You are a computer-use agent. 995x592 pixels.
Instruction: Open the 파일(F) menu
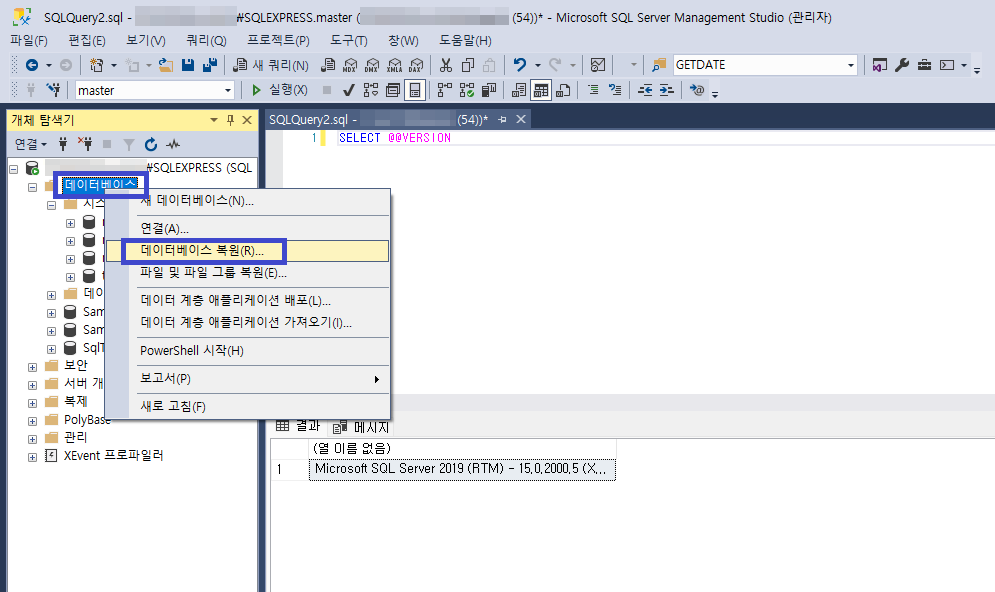tap(29, 41)
